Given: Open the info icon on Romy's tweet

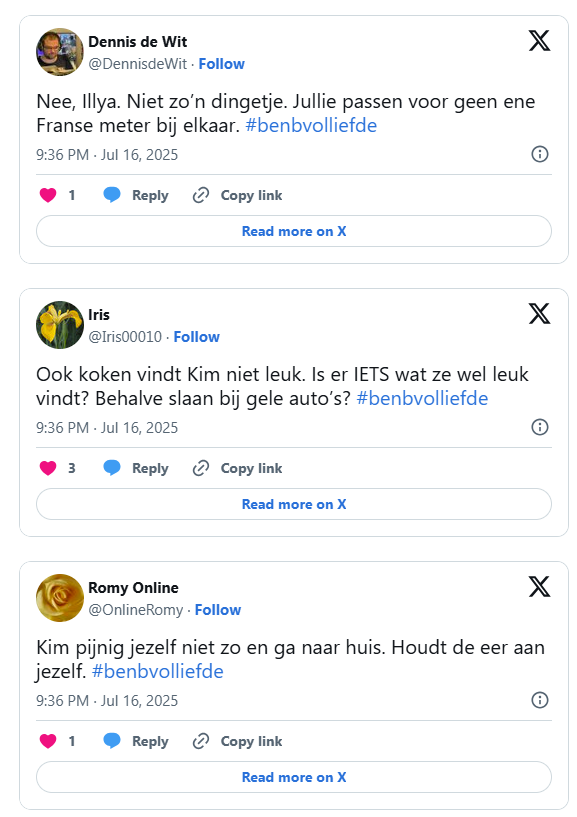Looking at the screenshot, I should tap(540, 700).
